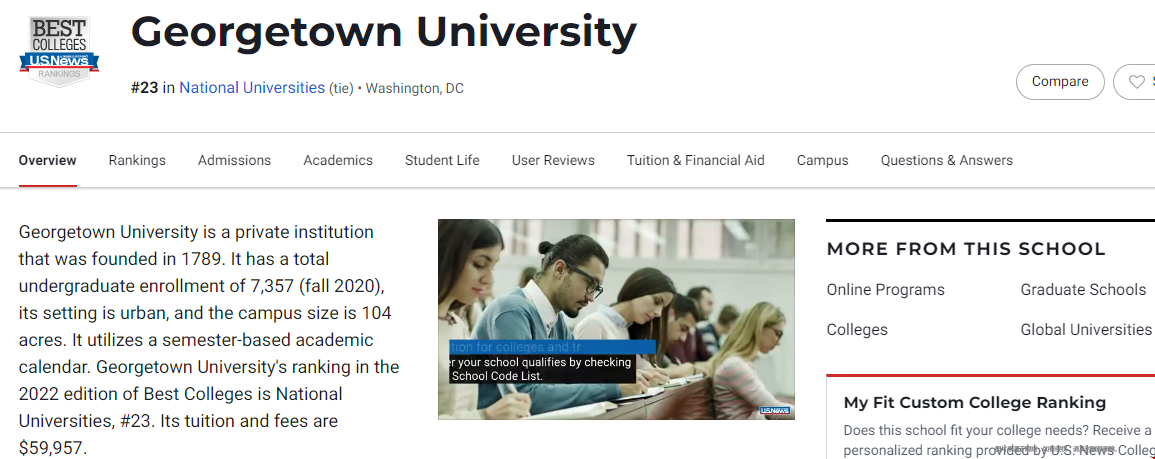This screenshot has height=459, width=1155.
Task: Click the US News watermark in video
Action: (774, 410)
